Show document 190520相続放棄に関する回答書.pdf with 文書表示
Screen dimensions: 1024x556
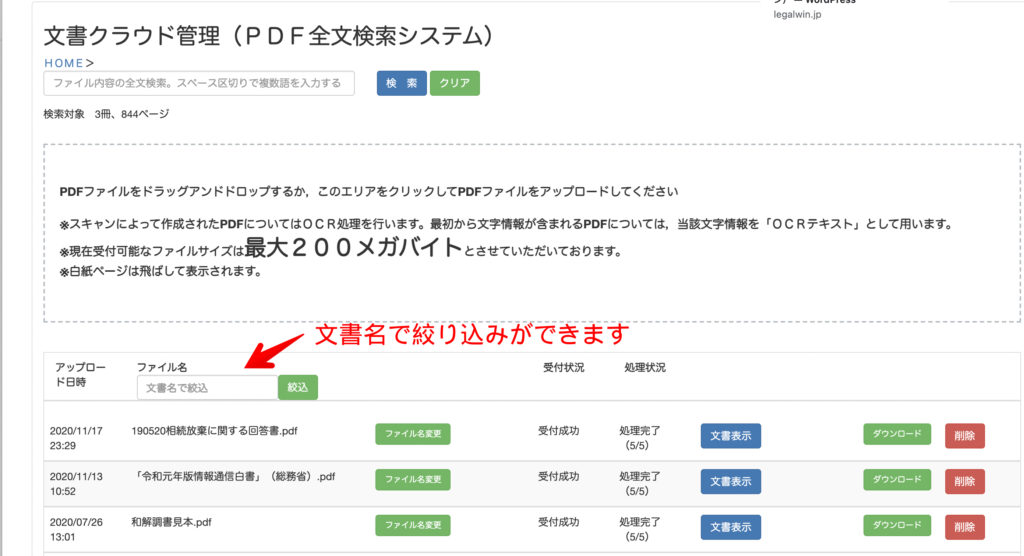tap(730, 436)
